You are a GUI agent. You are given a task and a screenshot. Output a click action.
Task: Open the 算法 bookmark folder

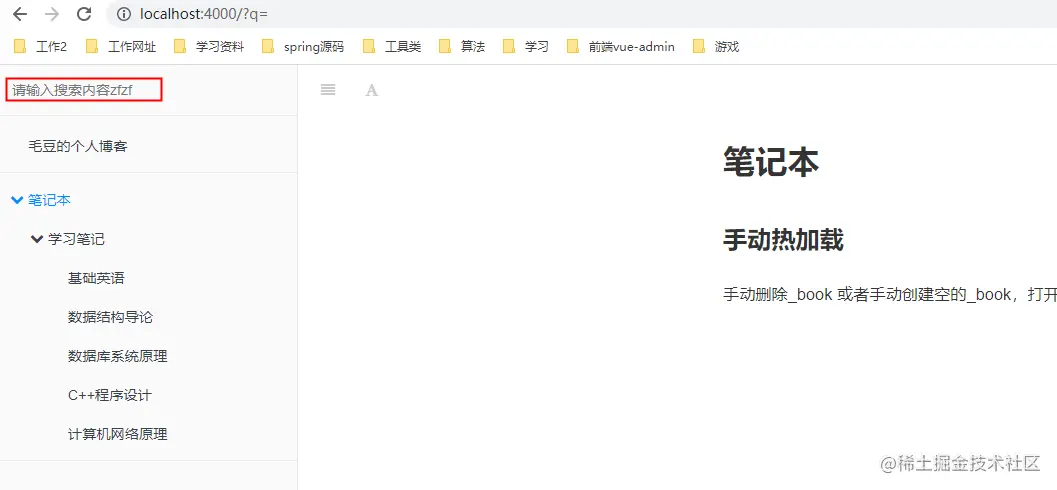coord(462,47)
